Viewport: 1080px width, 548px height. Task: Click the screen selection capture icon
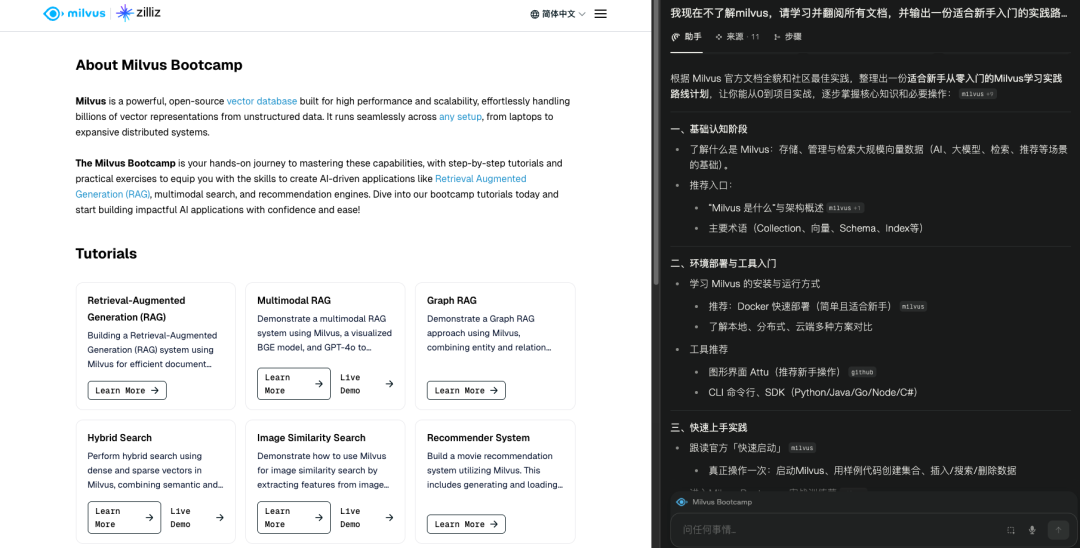coord(1010,530)
